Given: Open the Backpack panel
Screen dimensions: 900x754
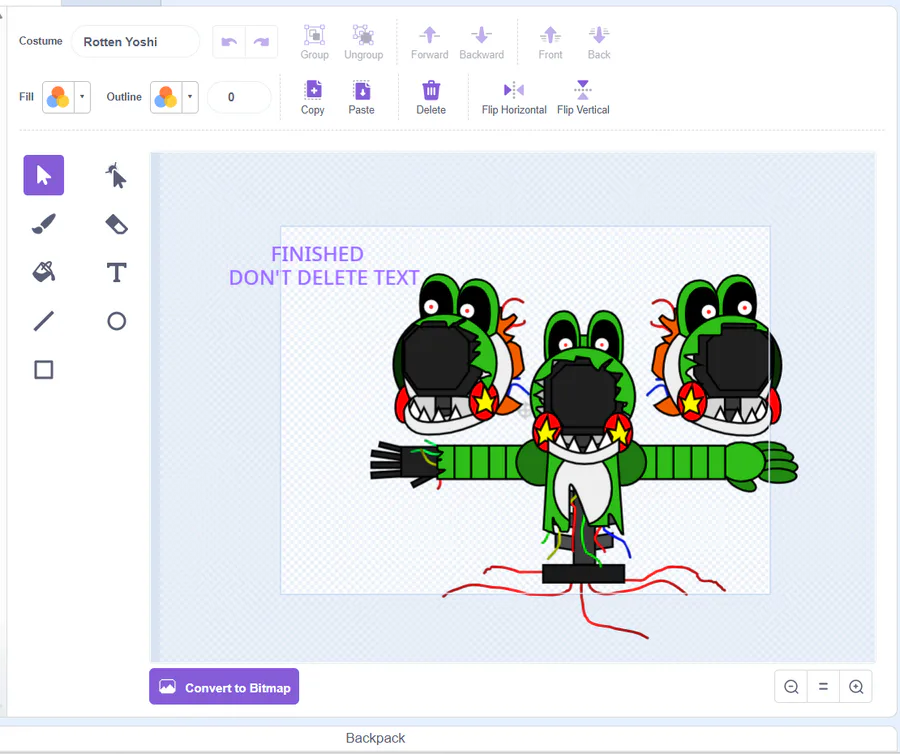Looking at the screenshot, I should [x=375, y=738].
